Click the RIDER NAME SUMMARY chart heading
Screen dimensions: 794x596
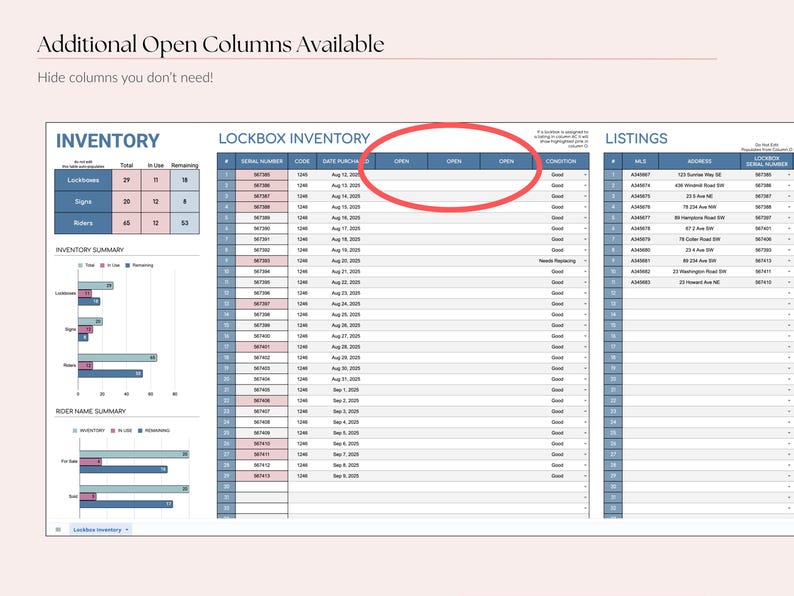click(91, 411)
